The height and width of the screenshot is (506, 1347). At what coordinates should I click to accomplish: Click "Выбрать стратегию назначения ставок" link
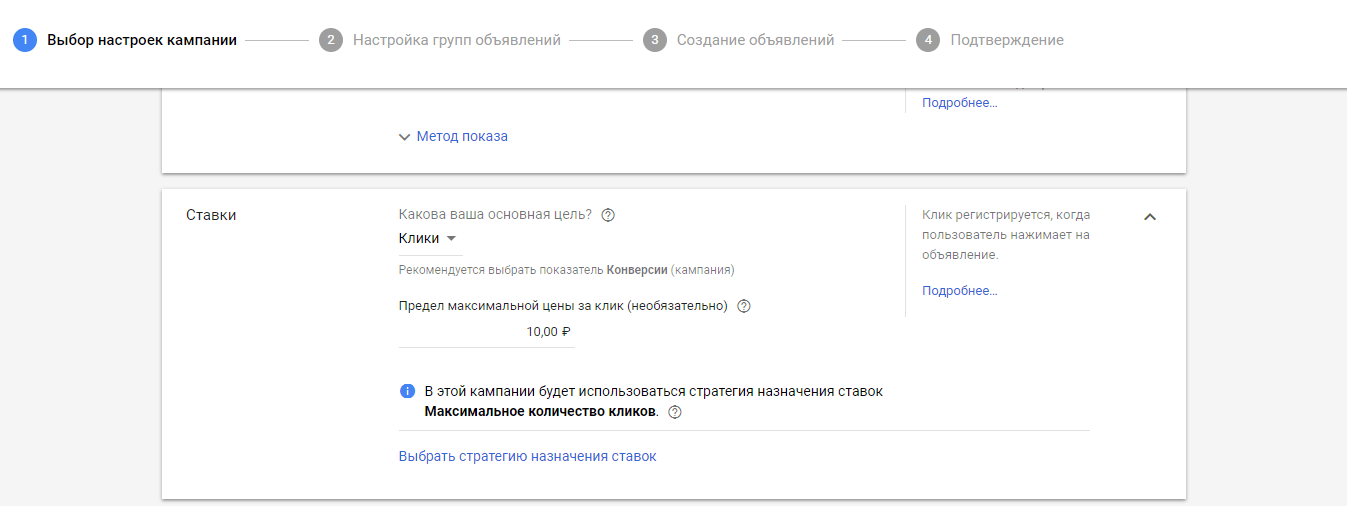[x=527, y=456]
